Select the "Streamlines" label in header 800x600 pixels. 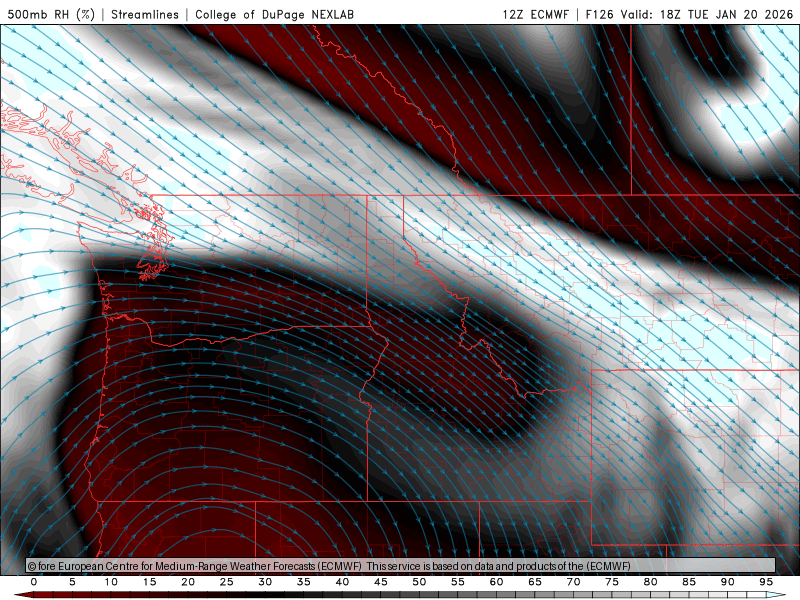click(145, 14)
